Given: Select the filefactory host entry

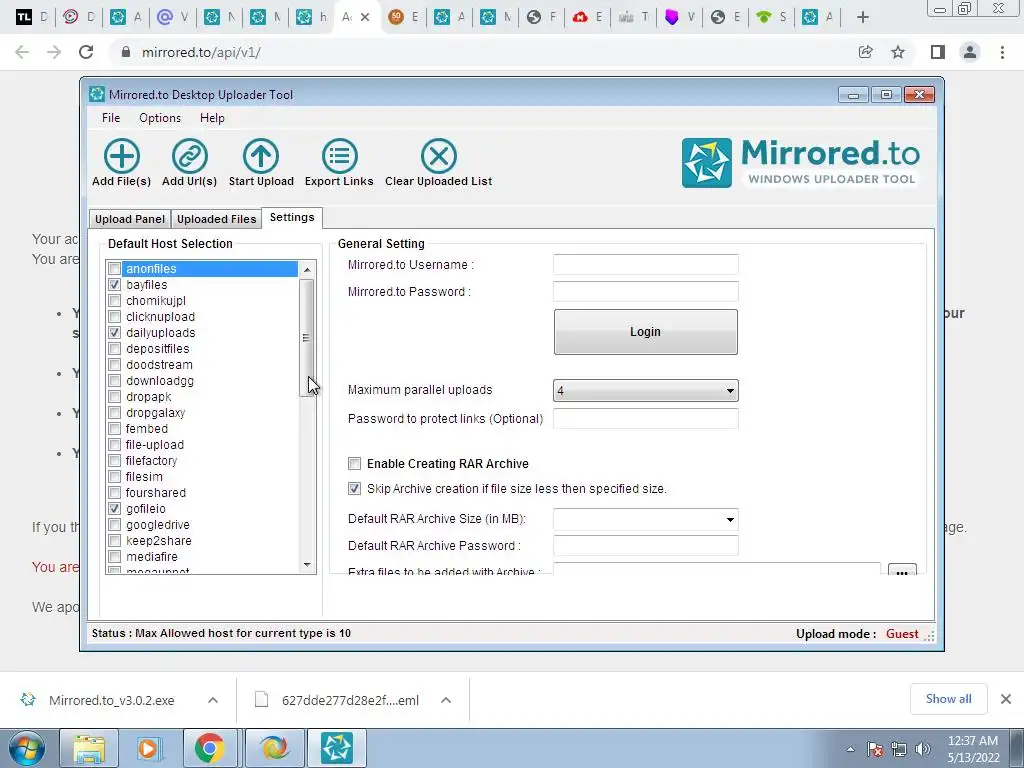Looking at the screenshot, I should (151, 461).
